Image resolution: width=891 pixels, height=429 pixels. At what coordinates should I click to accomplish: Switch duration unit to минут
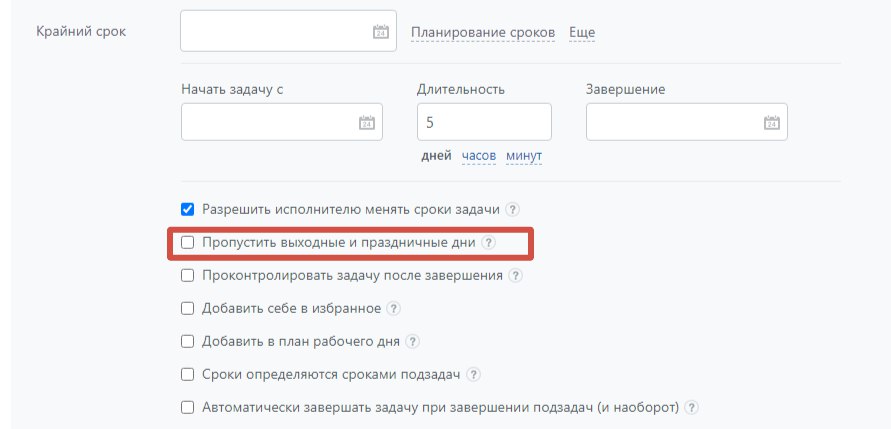pyautogui.click(x=524, y=156)
